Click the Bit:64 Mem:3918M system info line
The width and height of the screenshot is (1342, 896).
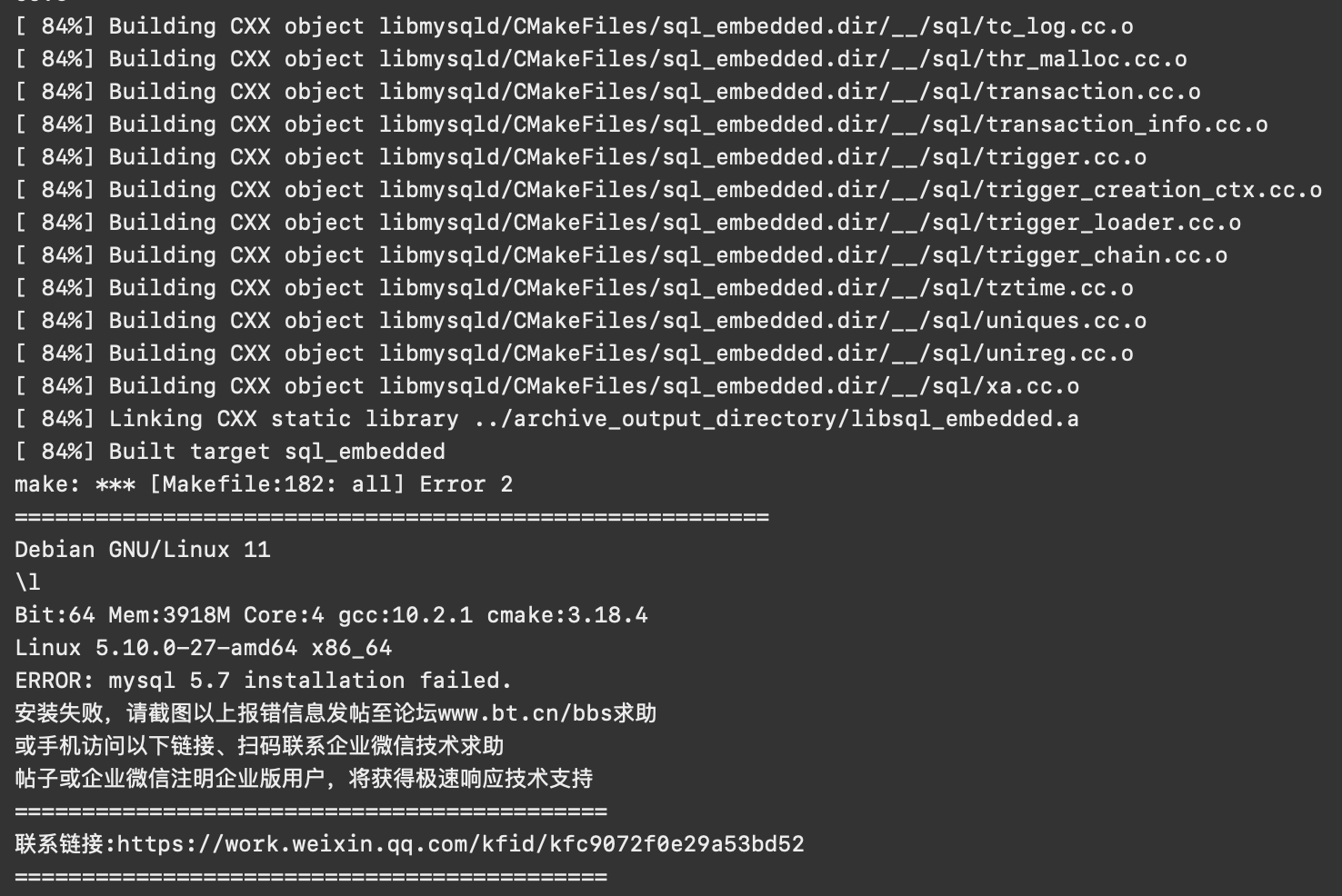[331, 615]
